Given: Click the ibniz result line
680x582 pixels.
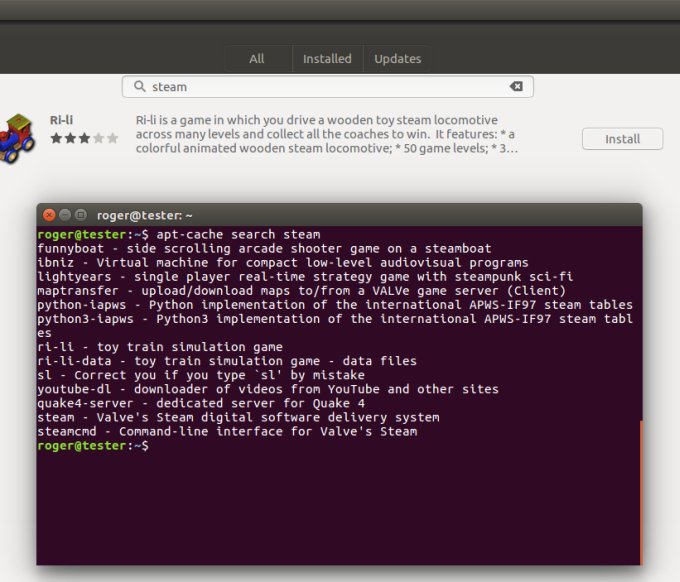Looking at the screenshot, I should pyautogui.click(x=283, y=263).
